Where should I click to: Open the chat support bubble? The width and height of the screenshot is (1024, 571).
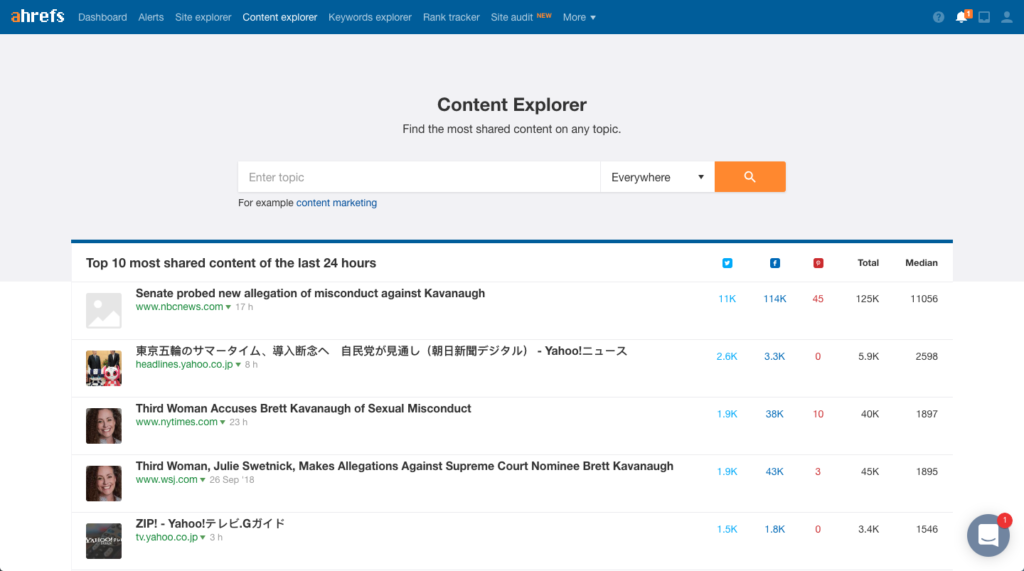pyautogui.click(x=988, y=535)
